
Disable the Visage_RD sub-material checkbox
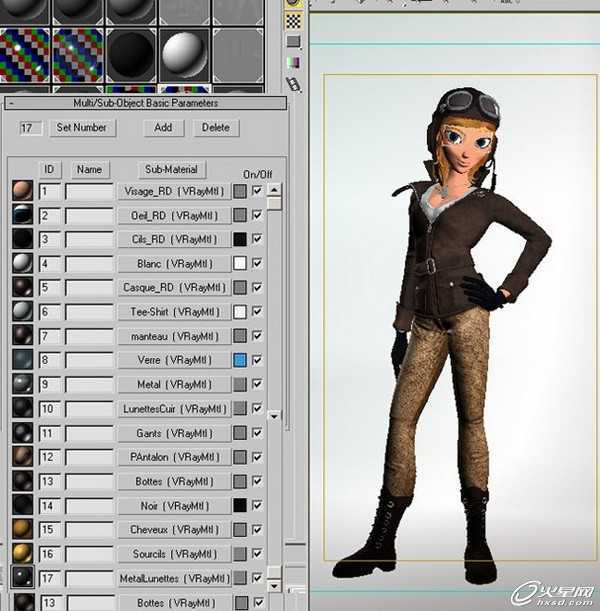click(257, 191)
